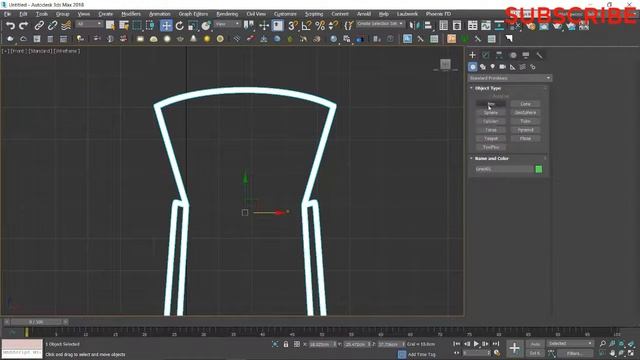Open the File menu
The image size is (640, 360).
tap(7, 14)
